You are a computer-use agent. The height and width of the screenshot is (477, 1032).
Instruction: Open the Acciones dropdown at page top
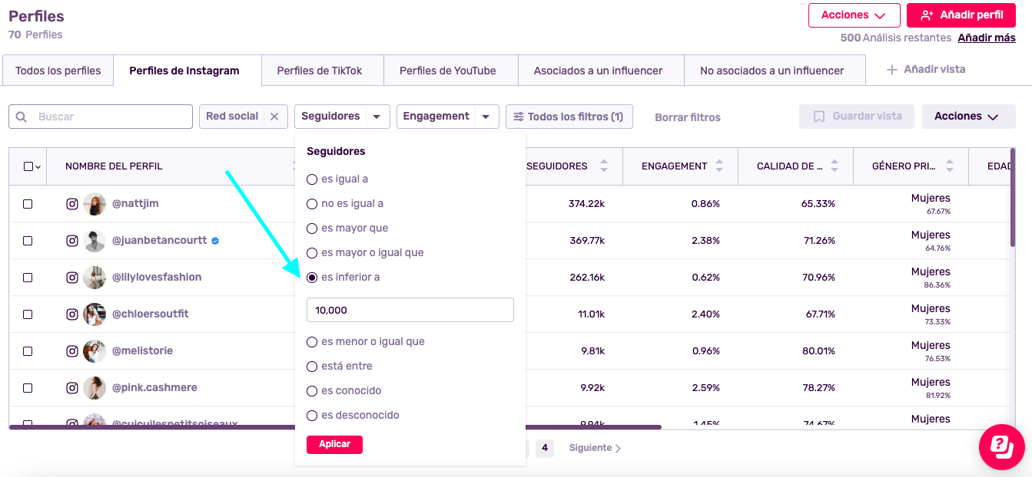coord(854,15)
